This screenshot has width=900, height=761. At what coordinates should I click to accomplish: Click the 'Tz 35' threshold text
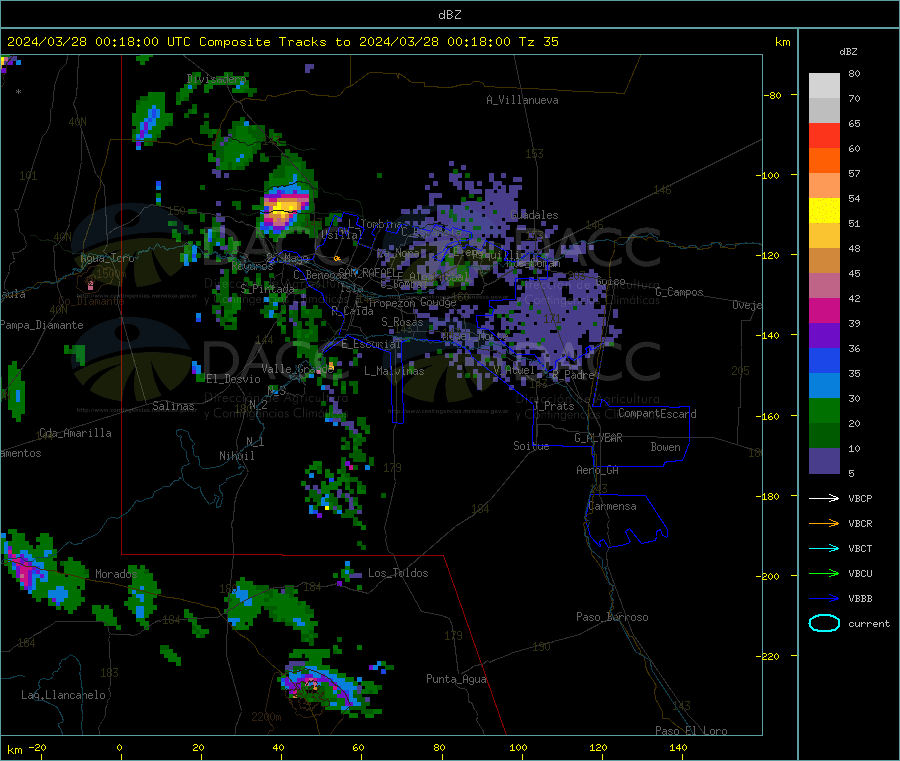[x=538, y=42]
